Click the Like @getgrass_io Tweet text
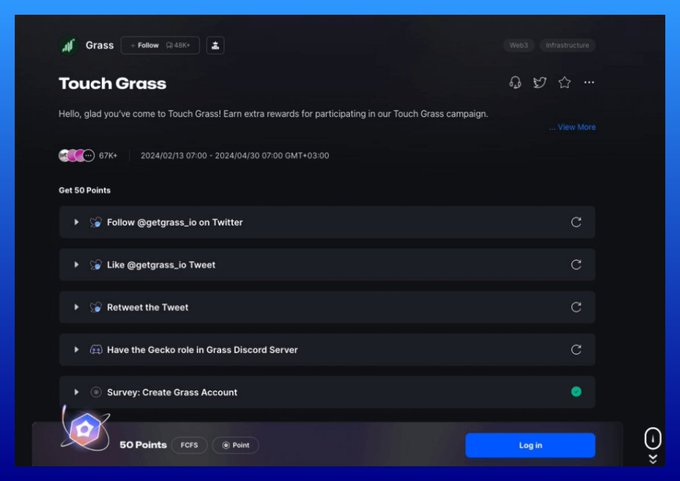Viewport: 680px width, 481px height. [161, 265]
